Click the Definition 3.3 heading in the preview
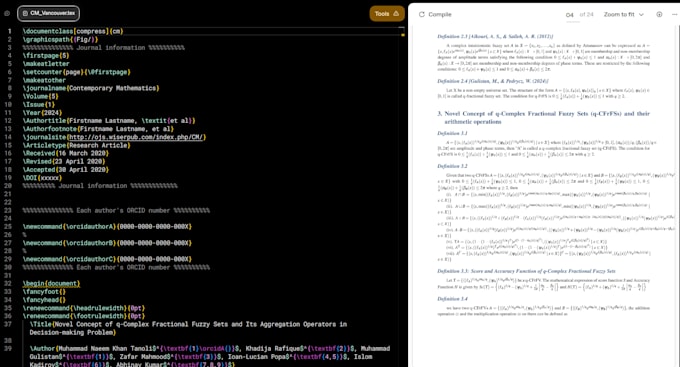 pyautogui.click(x=526, y=271)
